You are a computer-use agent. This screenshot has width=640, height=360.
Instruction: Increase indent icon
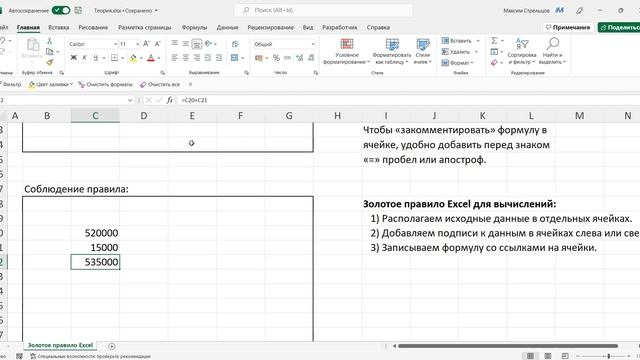pyautogui.click(x=219, y=58)
